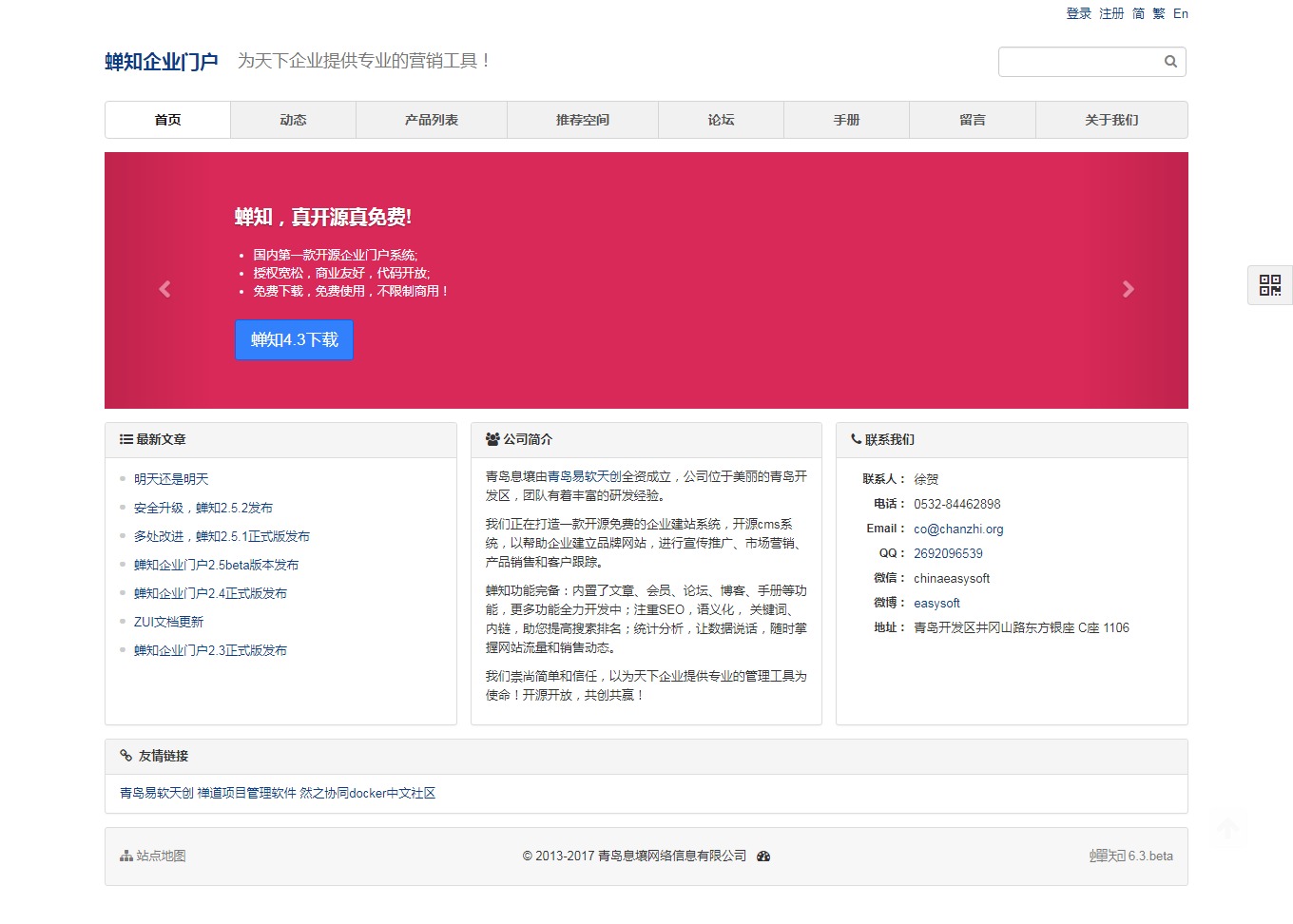Switch to the 产品列表 tab
This screenshot has height=924, width=1293.
(x=431, y=119)
